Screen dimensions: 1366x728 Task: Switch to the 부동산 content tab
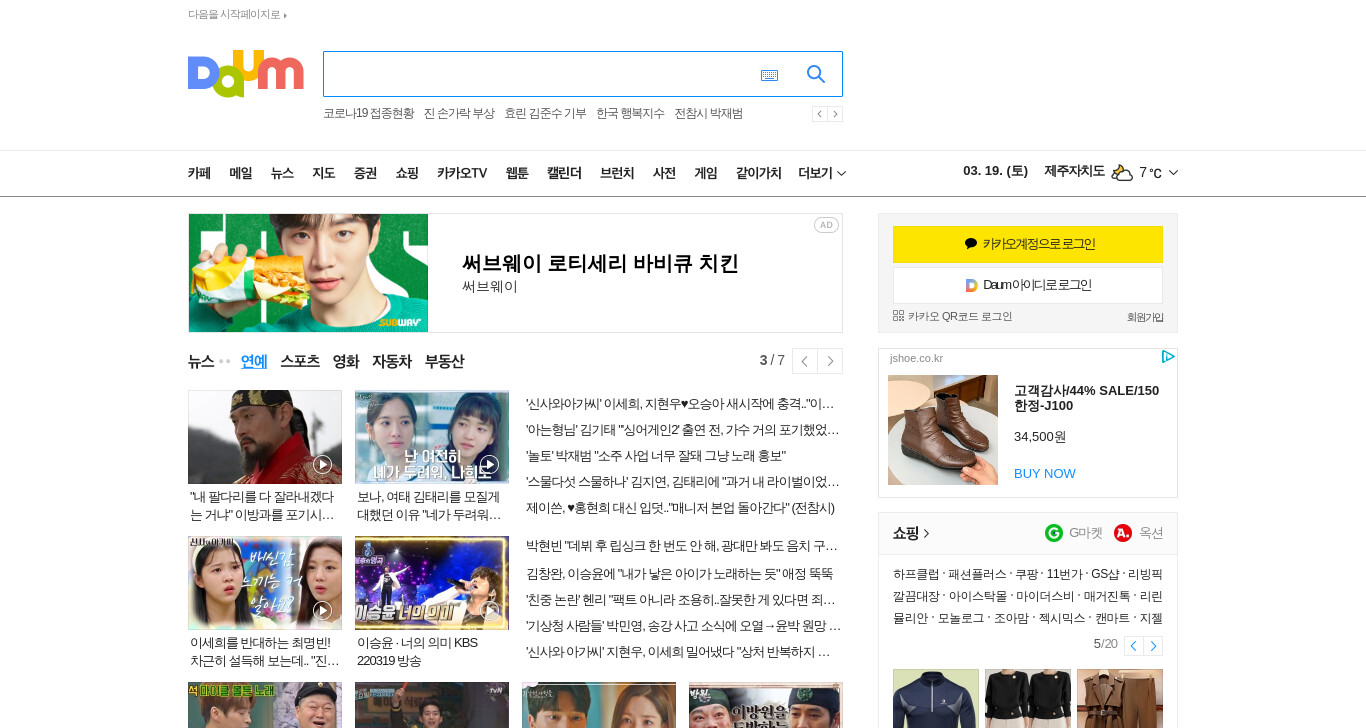(444, 361)
